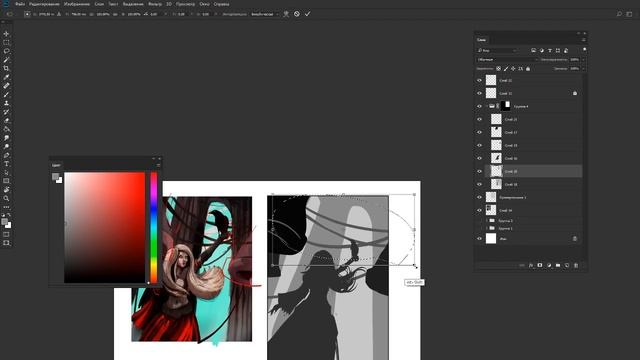Screen dimensions: 640x360
Task: Select the Eyedropper tool
Action: pos(6,77)
